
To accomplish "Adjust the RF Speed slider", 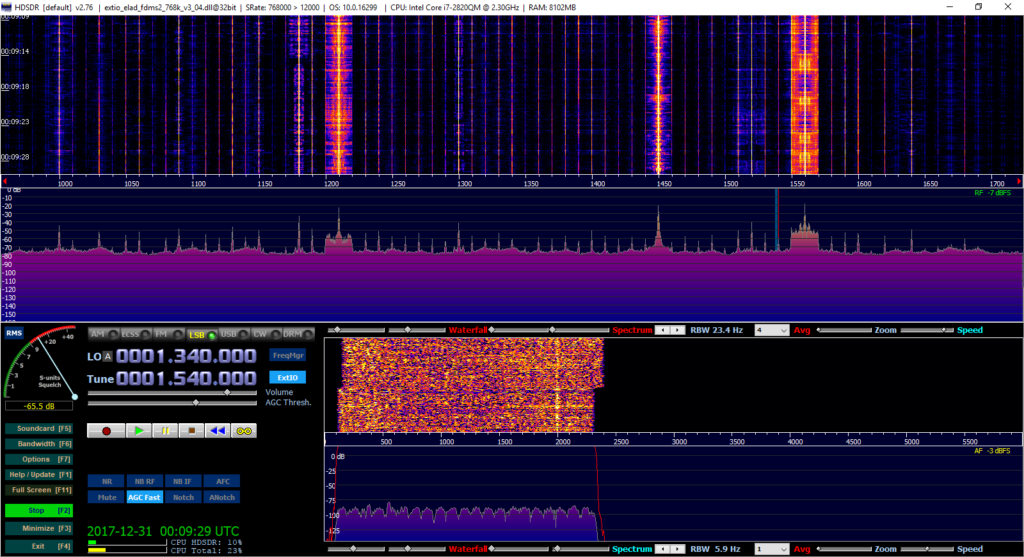I will coord(927,330).
